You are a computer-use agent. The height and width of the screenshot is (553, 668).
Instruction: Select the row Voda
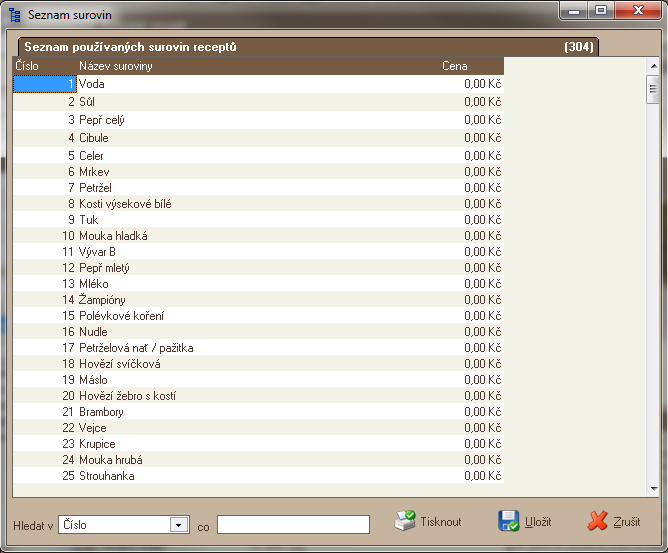click(259, 84)
